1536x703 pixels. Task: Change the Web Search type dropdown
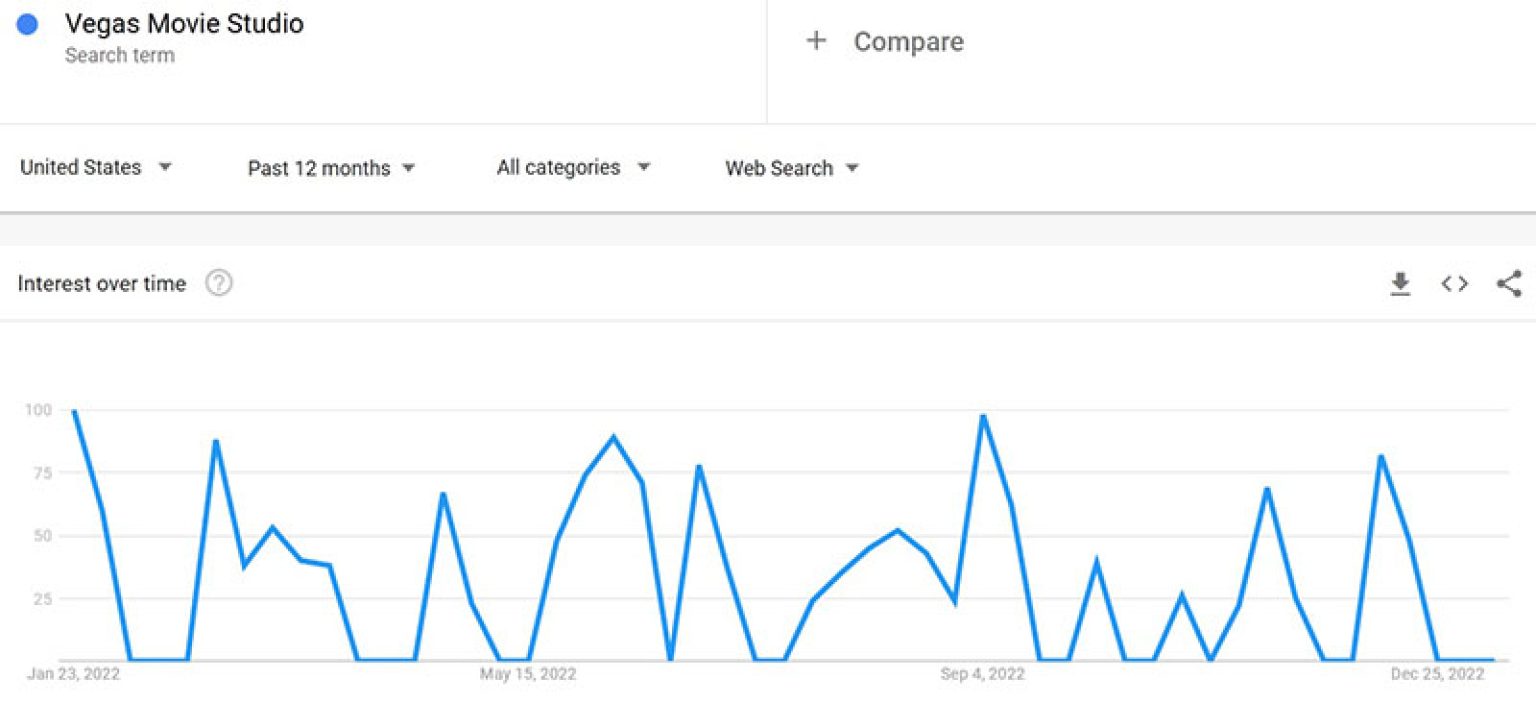792,168
